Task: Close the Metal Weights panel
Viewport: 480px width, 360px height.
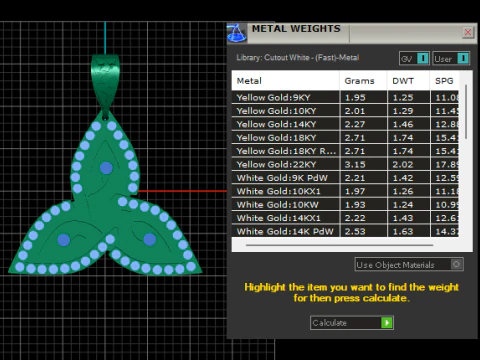Action: 468,32
